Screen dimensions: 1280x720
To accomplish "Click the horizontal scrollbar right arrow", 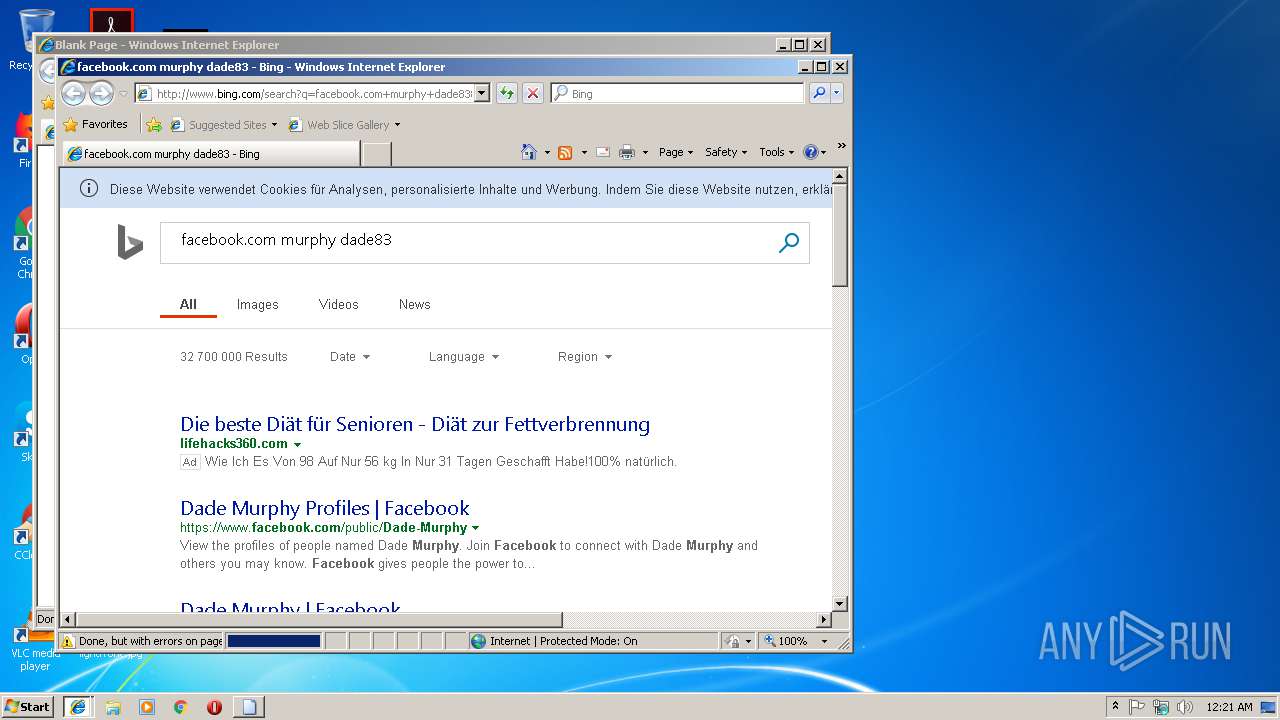I will point(824,620).
